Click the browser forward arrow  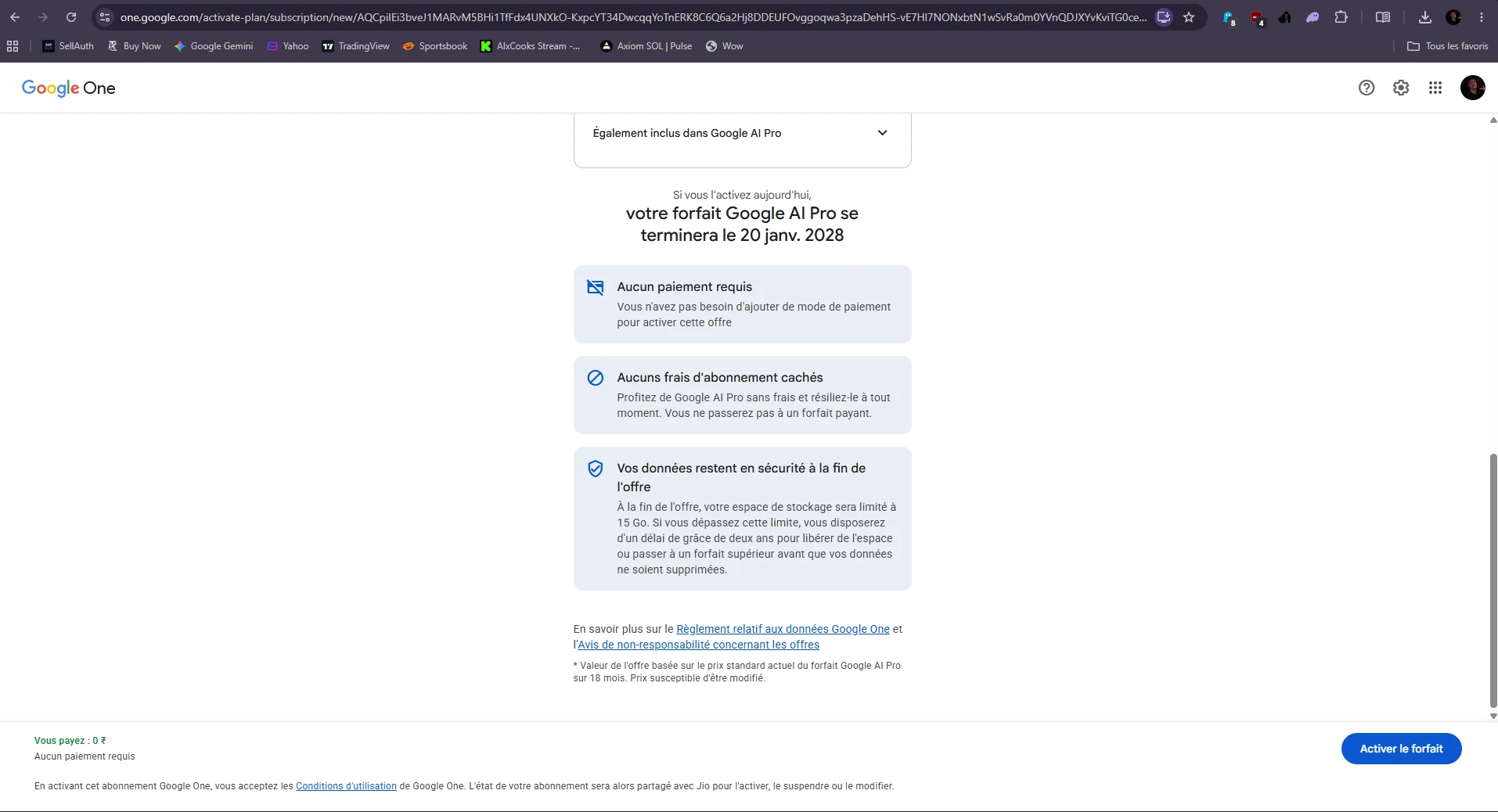coord(43,17)
